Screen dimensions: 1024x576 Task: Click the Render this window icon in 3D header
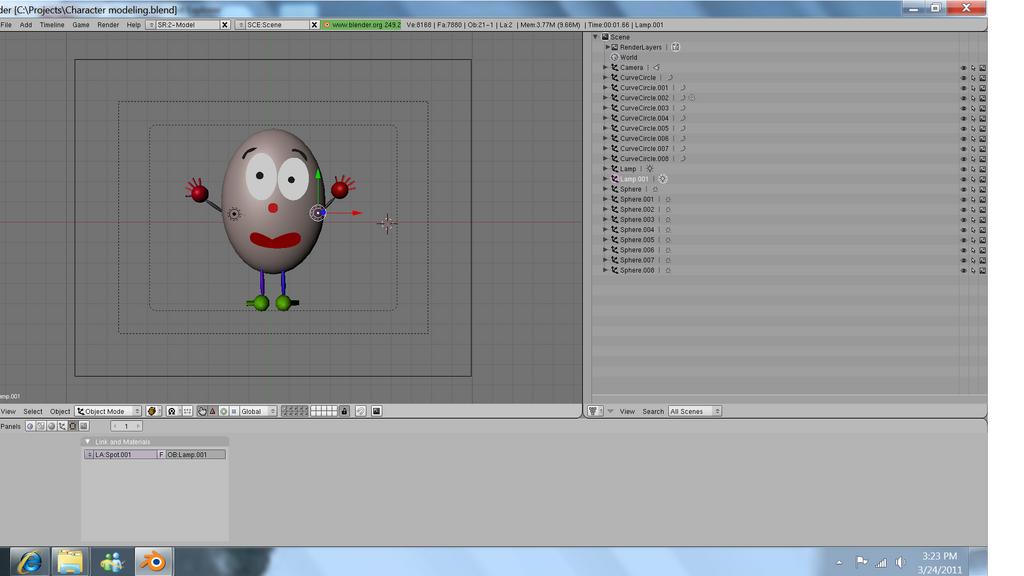(x=377, y=411)
